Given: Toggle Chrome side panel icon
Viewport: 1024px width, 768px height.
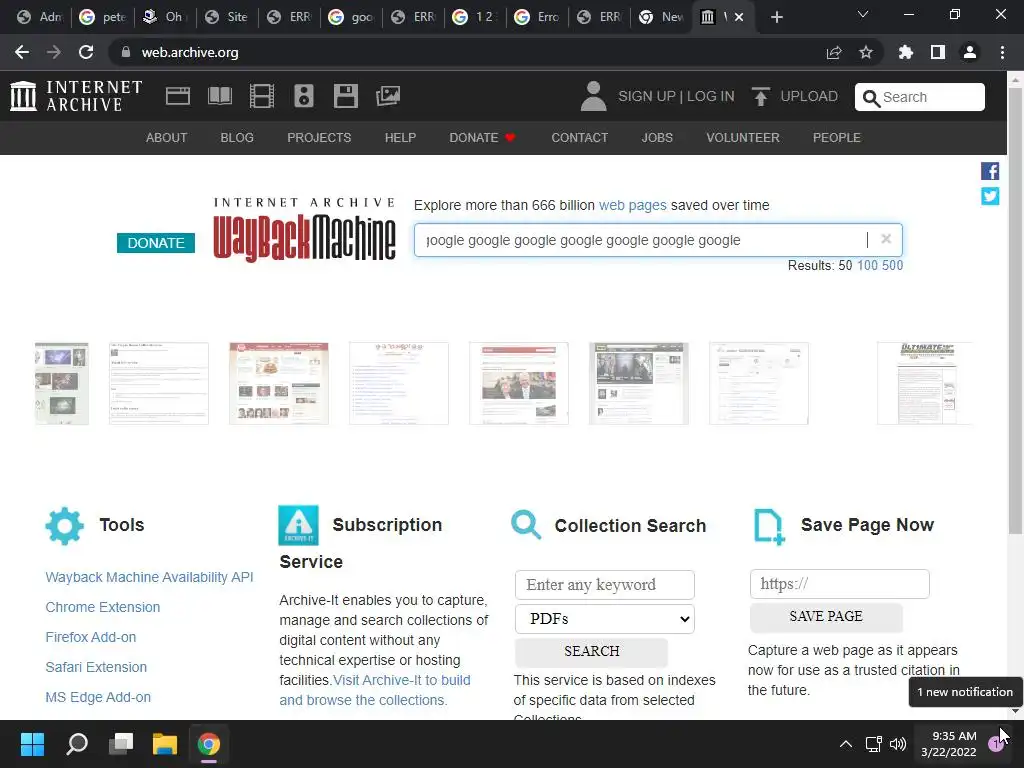Looking at the screenshot, I should (x=938, y=52).
